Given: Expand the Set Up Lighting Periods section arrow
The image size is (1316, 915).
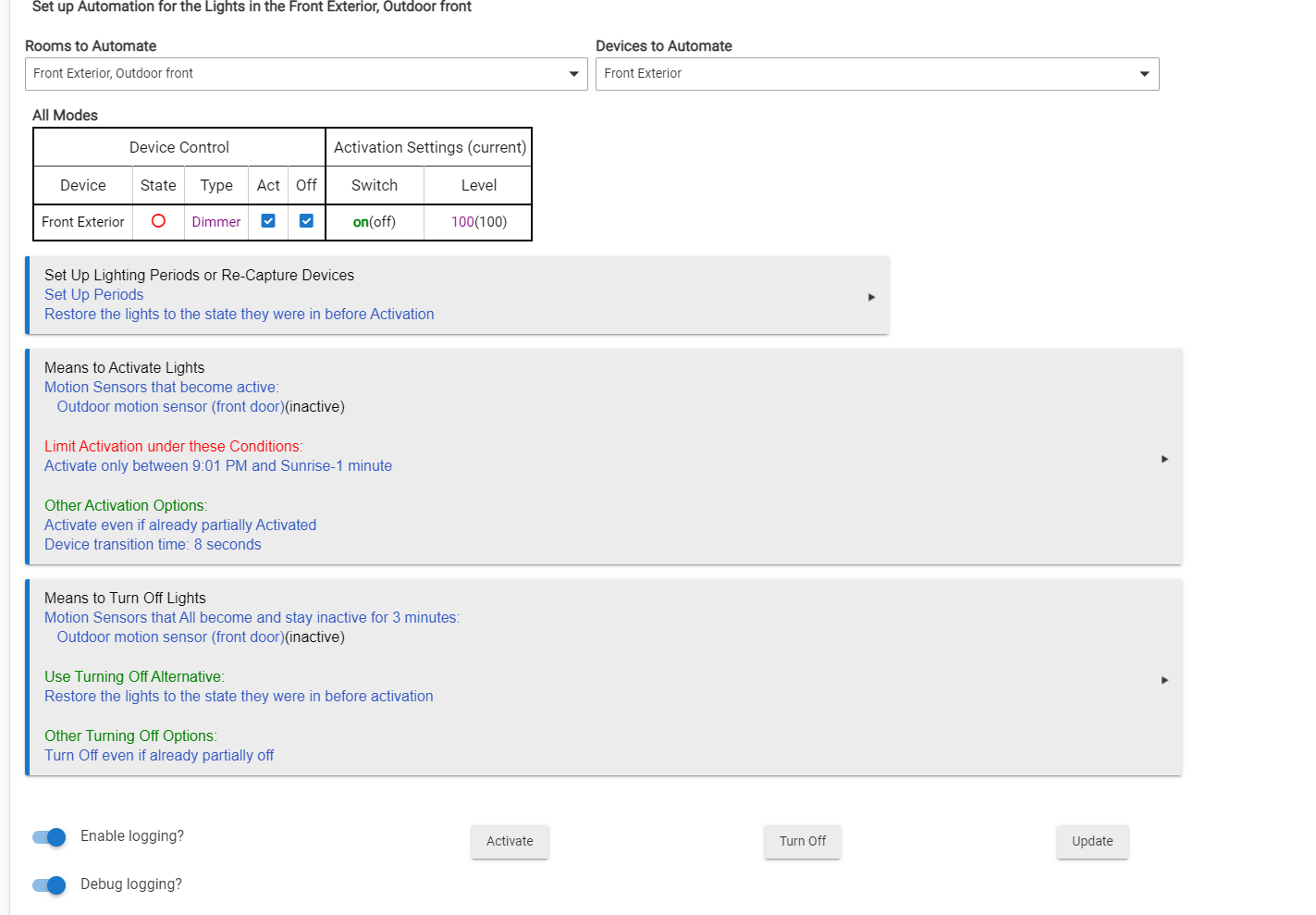Looking at the screenshot, I should point(871,297).
